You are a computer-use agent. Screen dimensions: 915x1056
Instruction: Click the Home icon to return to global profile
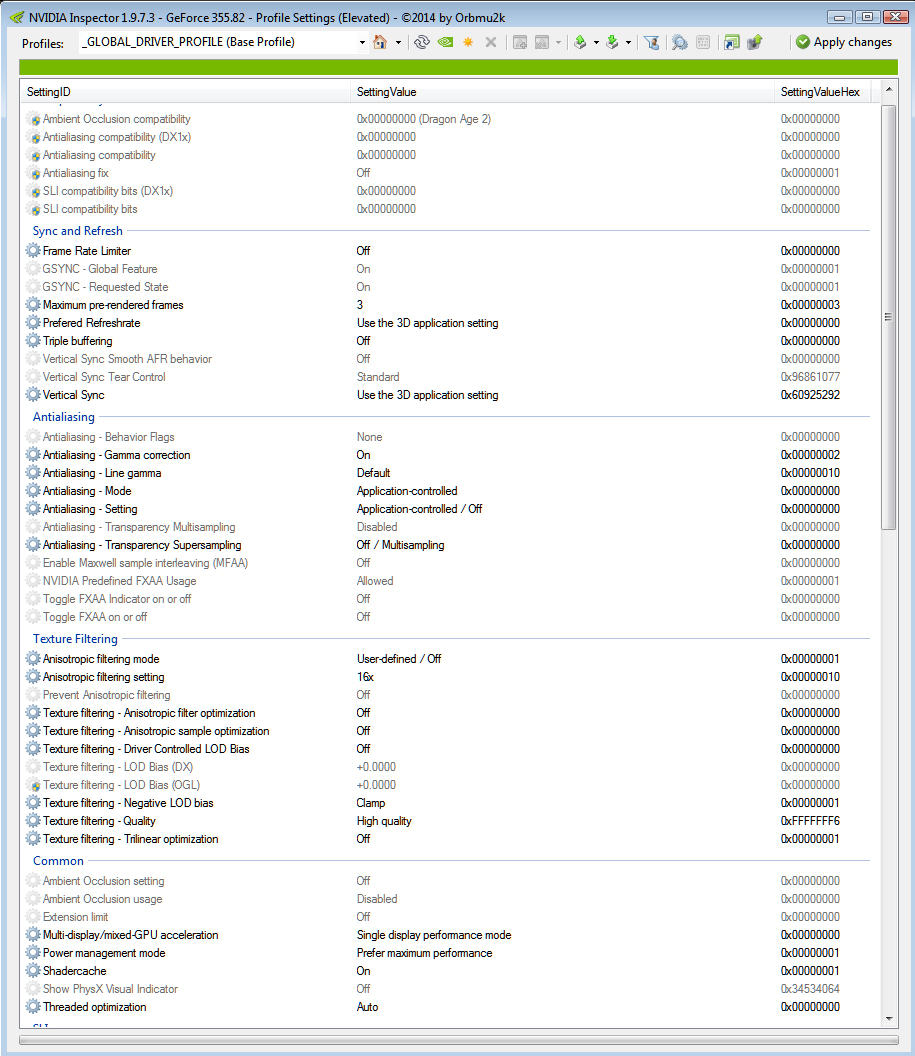[380, 42]
